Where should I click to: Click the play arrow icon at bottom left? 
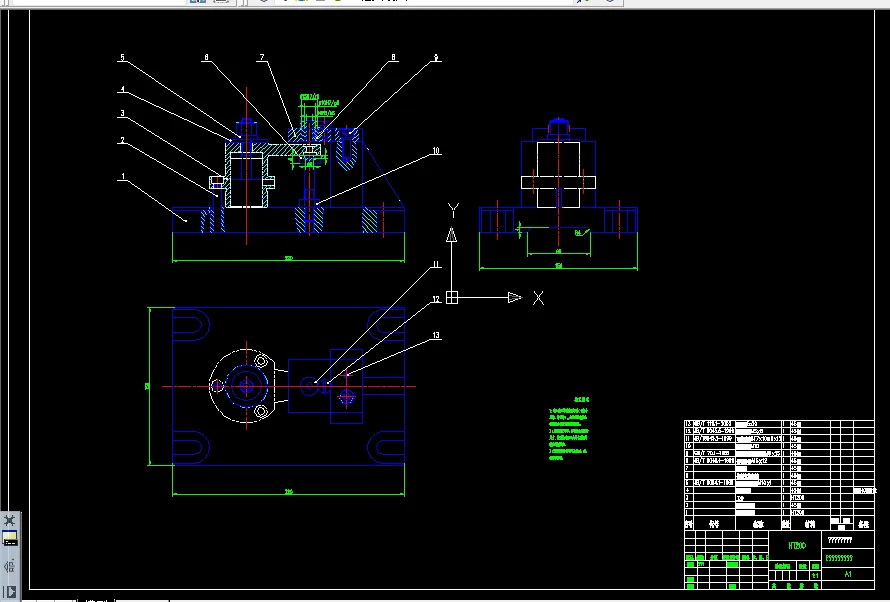(10, 591)
